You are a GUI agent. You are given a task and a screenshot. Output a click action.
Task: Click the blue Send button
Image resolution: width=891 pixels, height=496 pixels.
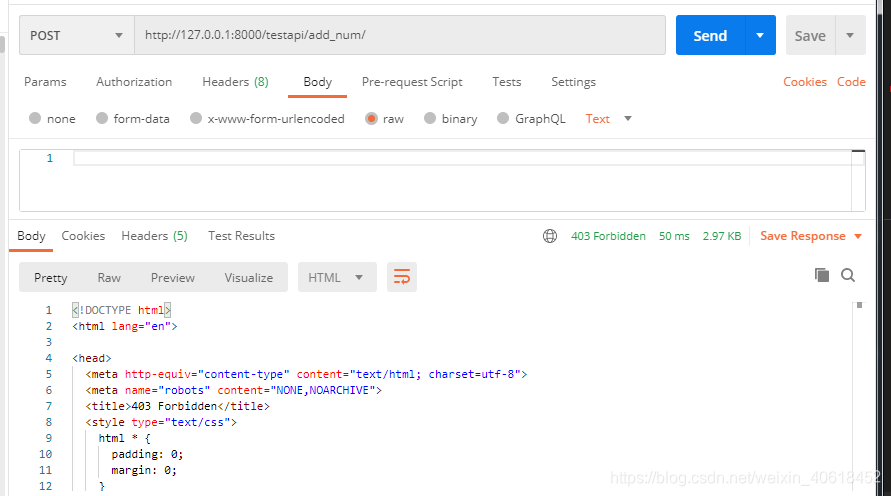tap(710, 35)
